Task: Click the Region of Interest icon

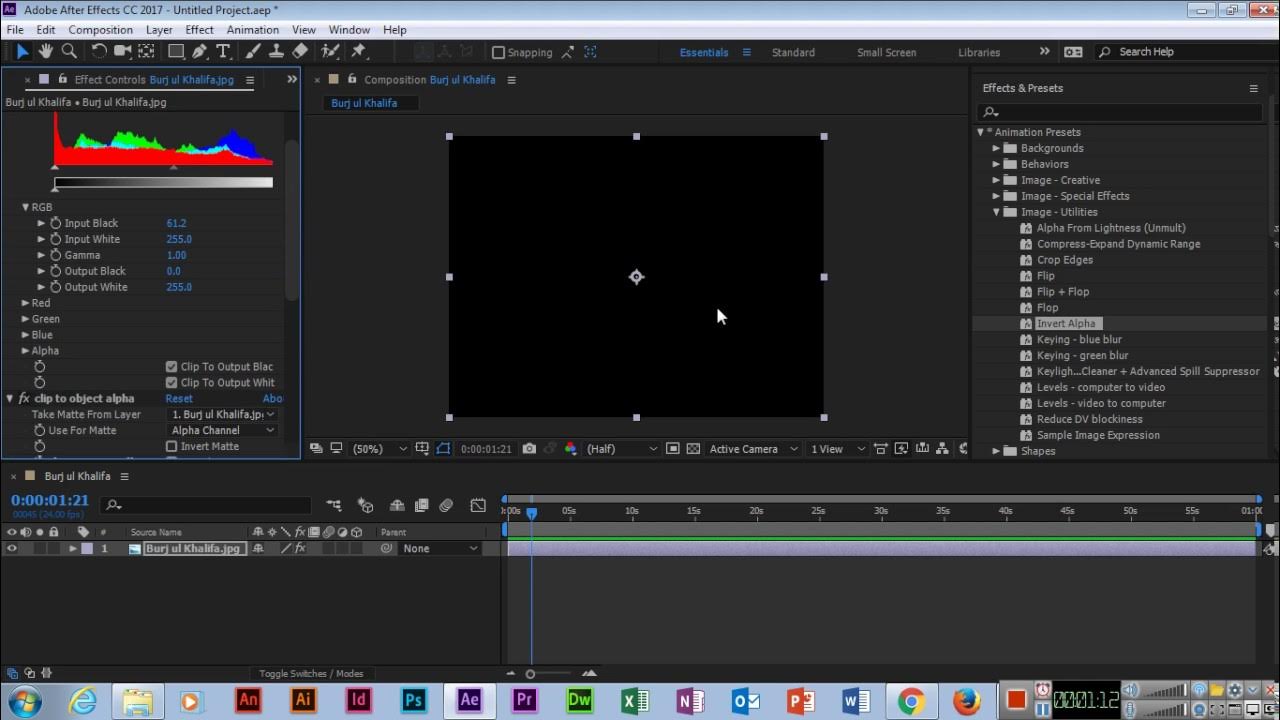Action: tap(673, 449)
